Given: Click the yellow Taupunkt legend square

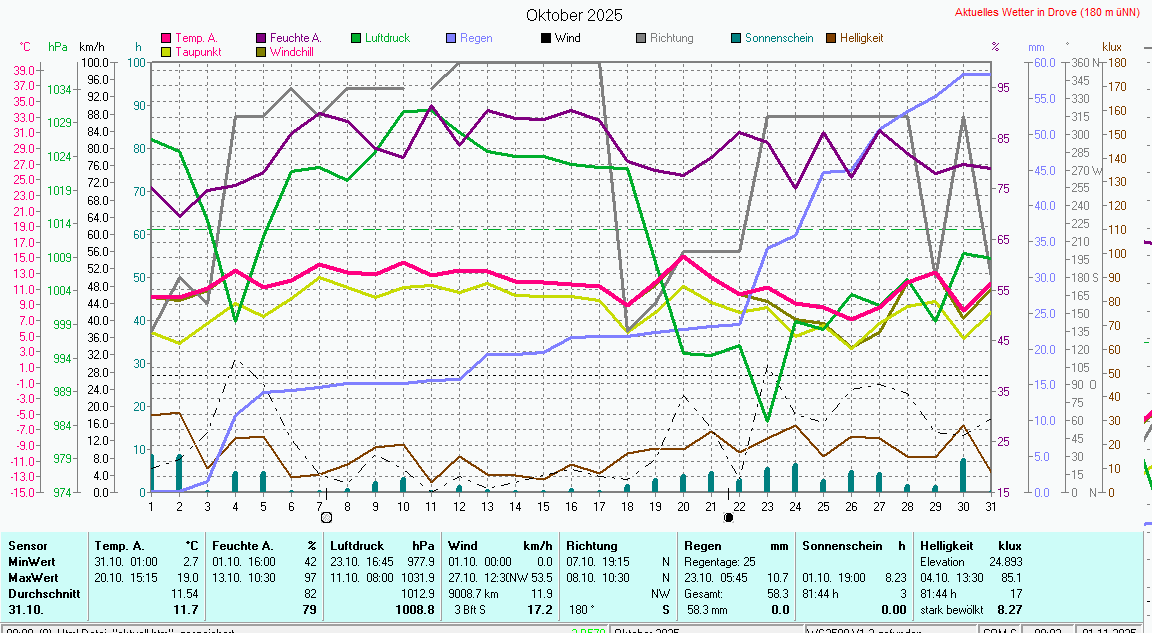Looking at the screenshot, I should click(167, 51).
